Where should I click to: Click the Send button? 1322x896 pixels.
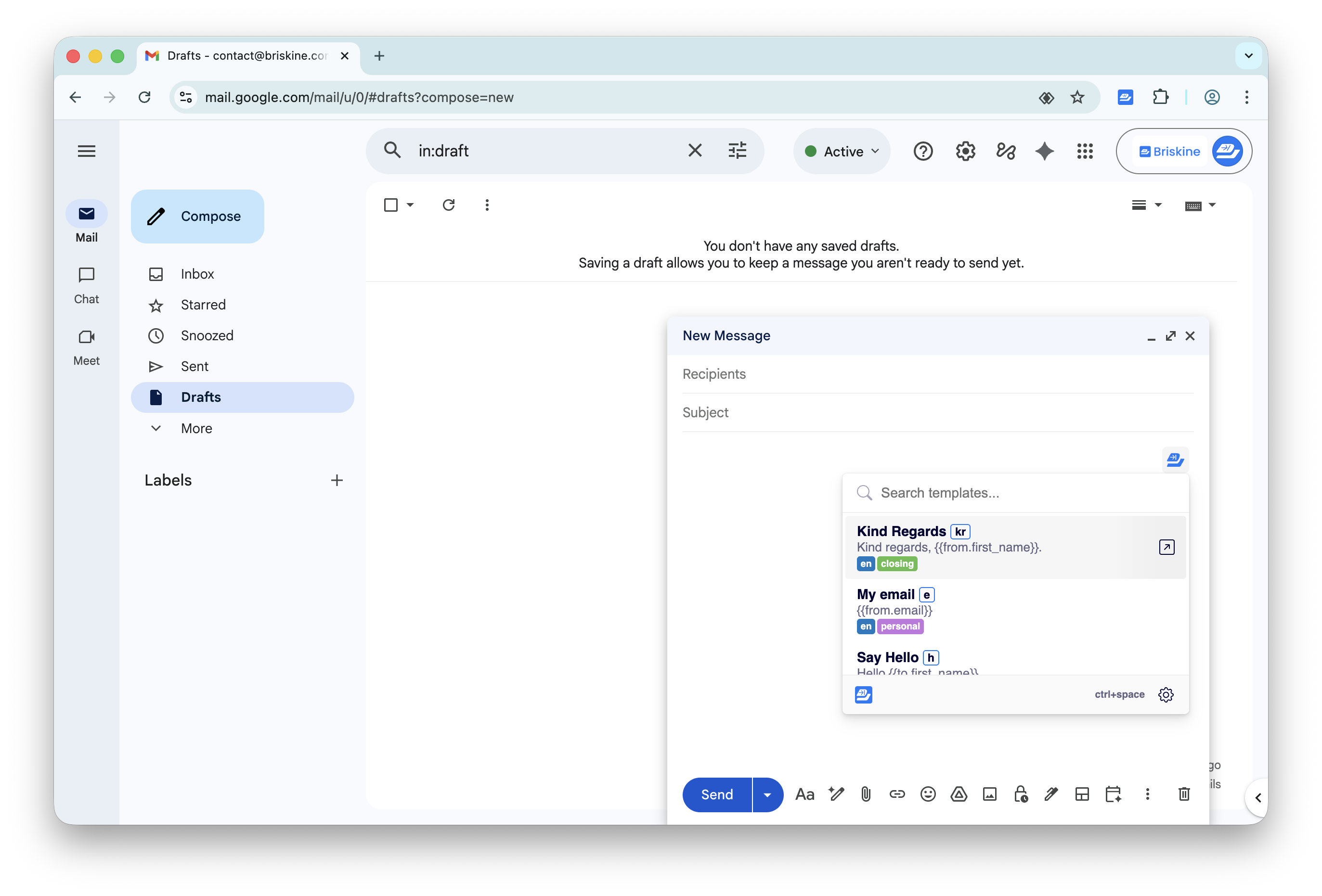click(717, 794)
